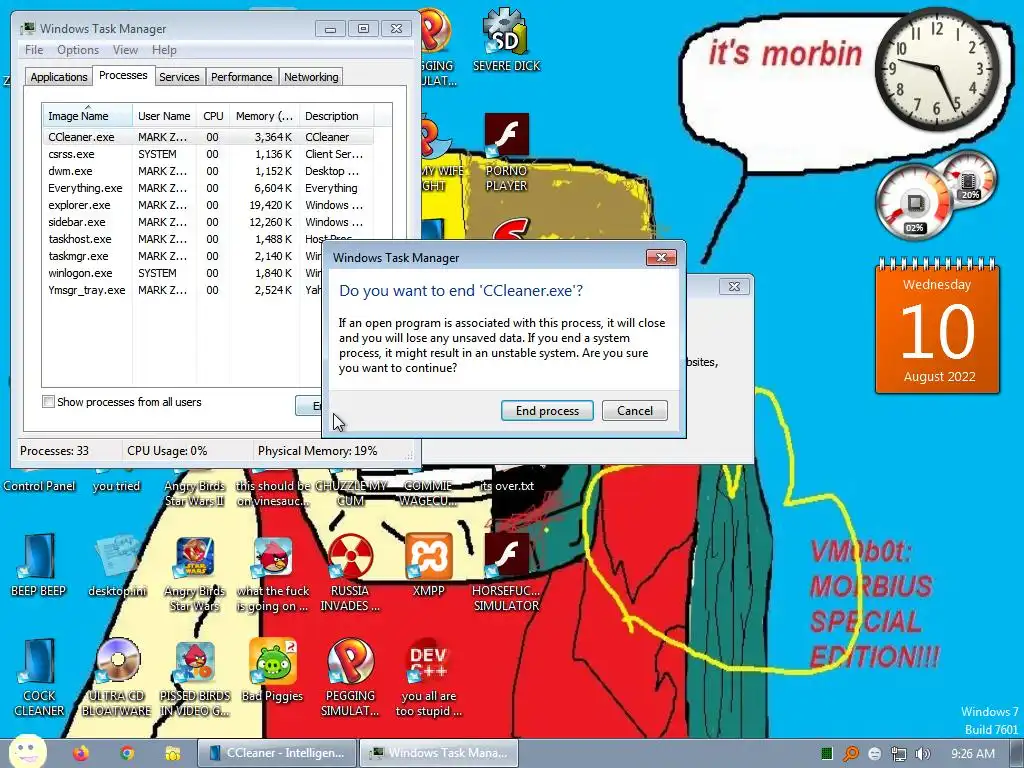The height and width of the screenshot is (768, 1024).
Task: Enable Show processes from all users
Action: 48,402
